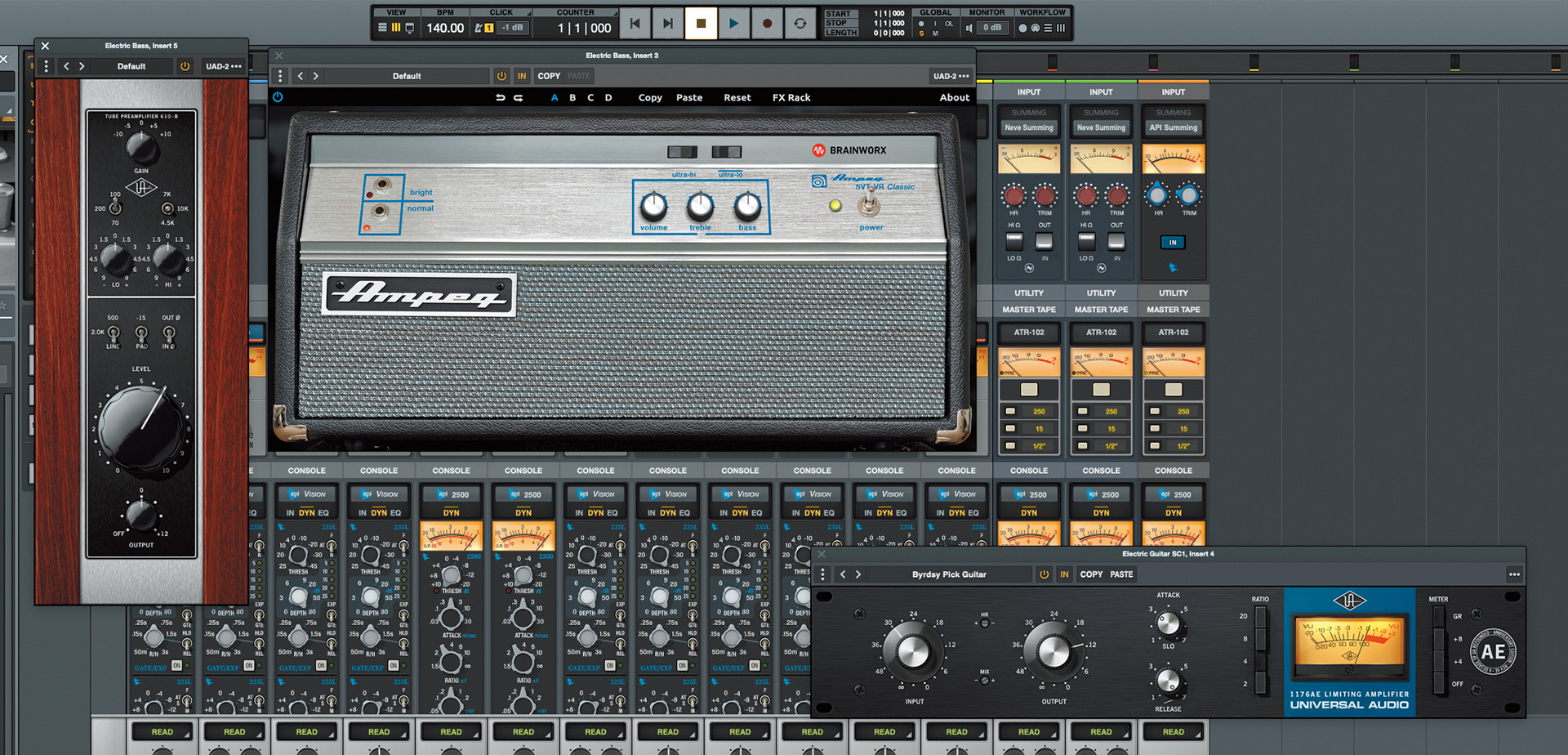
Task: Go to next preset in Insert 3 window
Action: pyautogui.click(x=316, y=76)
